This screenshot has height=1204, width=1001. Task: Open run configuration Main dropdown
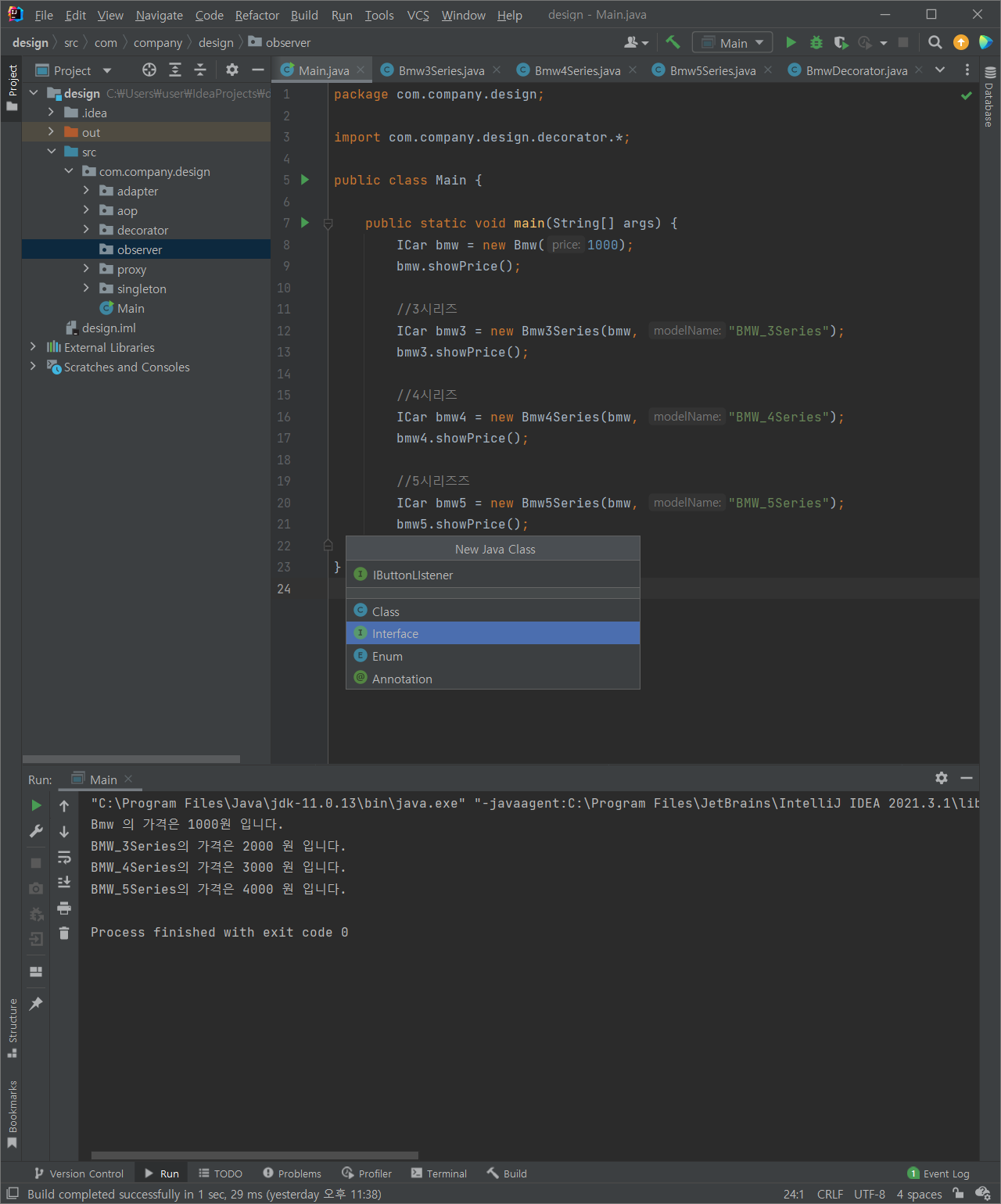(733, 42)
